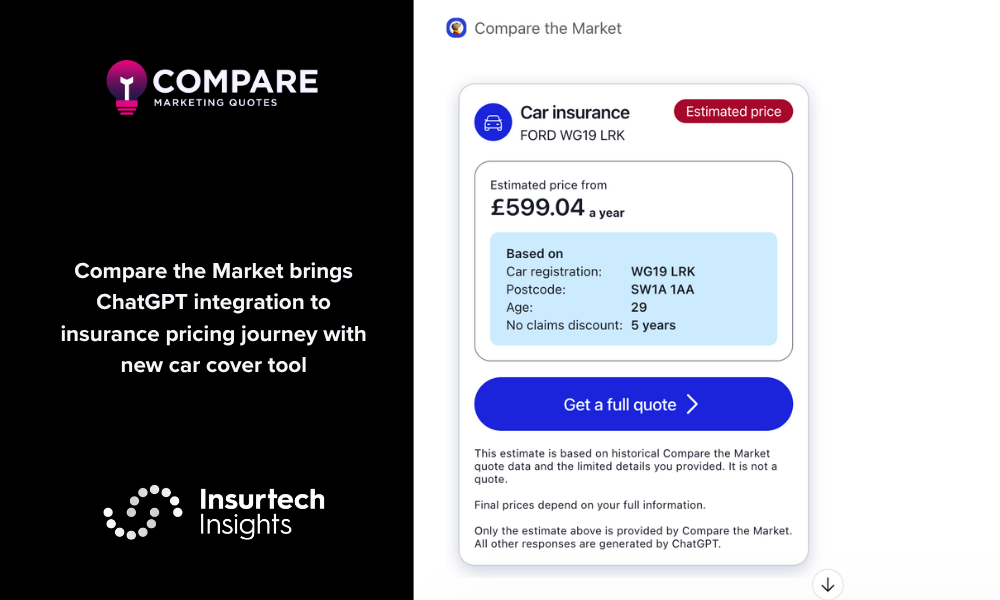Click the Based on details blue panel heading
1000x600 pixels.
[534, 254]
